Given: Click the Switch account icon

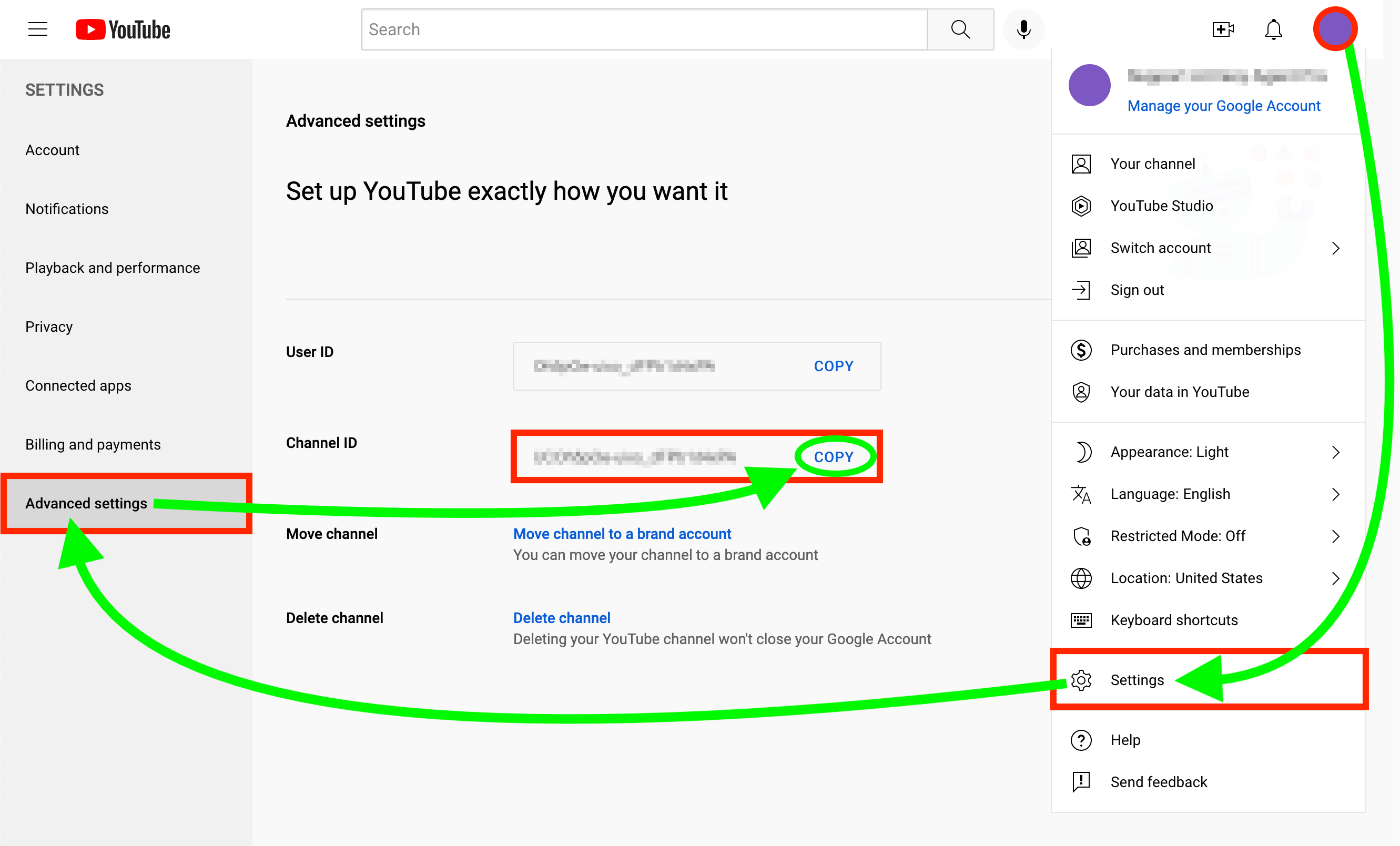Looking at the screenshot, I should (x=1081, y=248).
